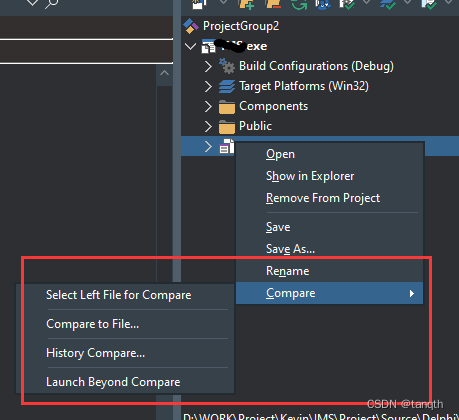Select Remove From Project
The image size is (459, 420).
coord(329,198)
